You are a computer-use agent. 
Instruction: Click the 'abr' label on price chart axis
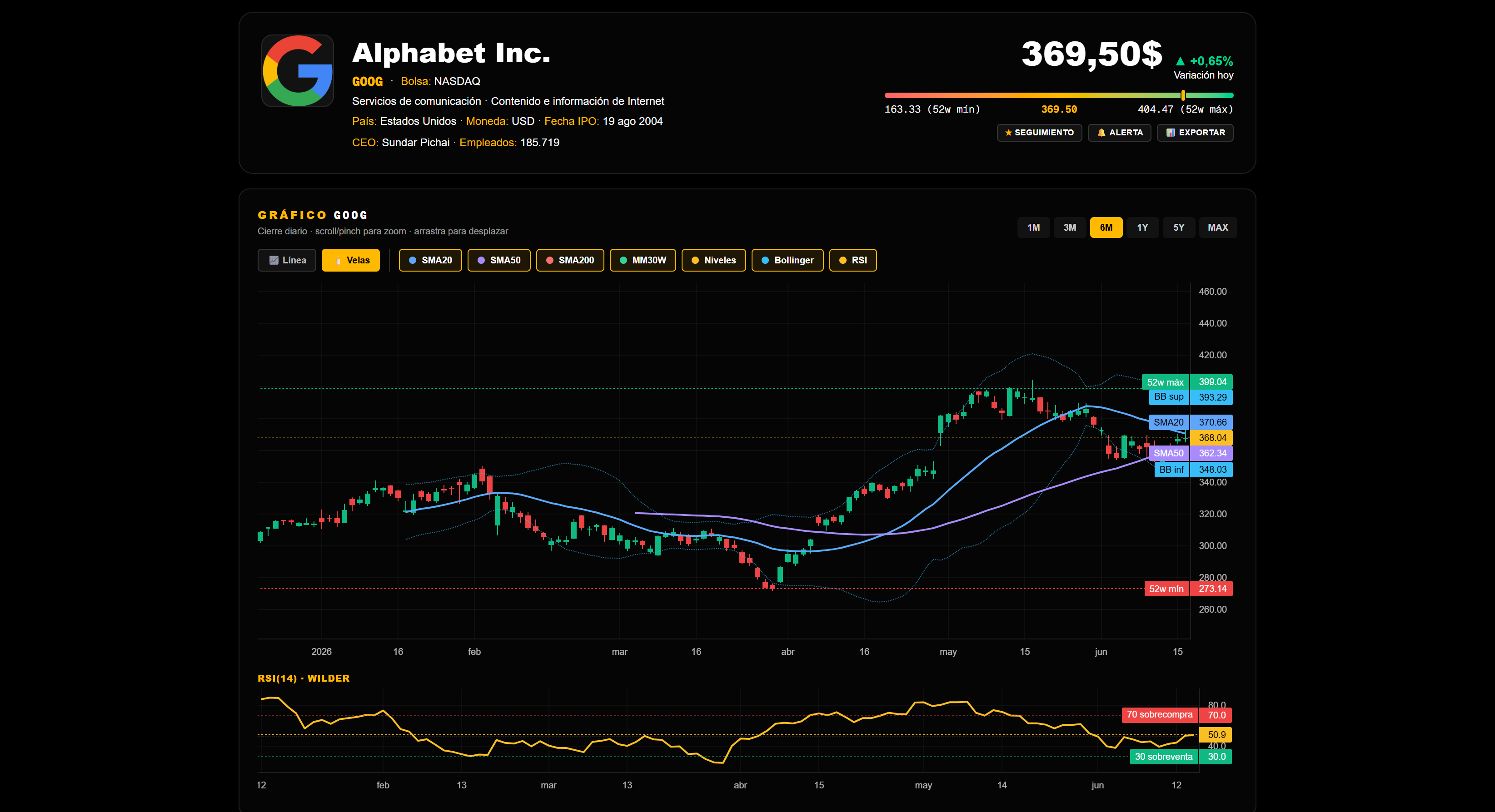click(787, 652)
